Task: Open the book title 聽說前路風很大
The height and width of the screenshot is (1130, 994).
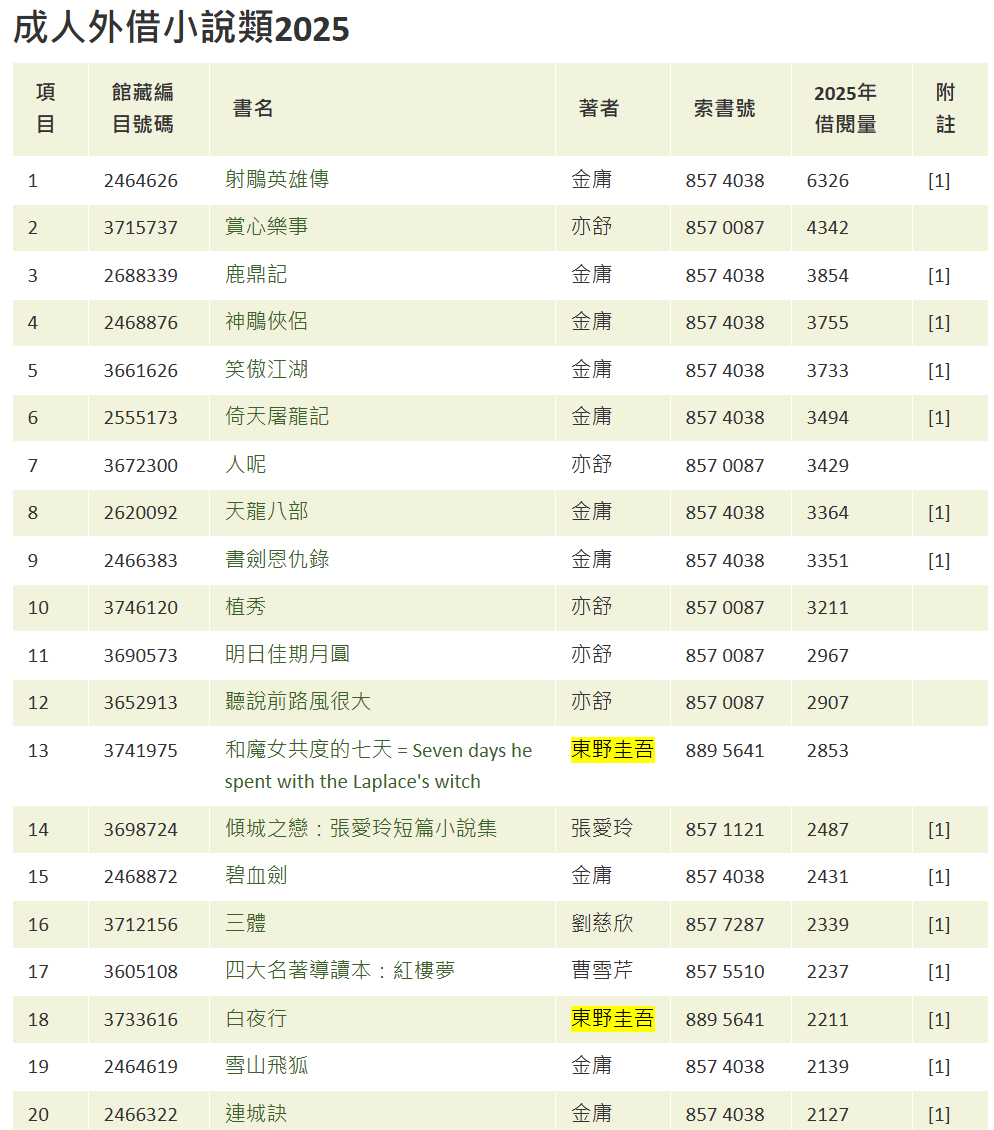Action: click(298, 702)
